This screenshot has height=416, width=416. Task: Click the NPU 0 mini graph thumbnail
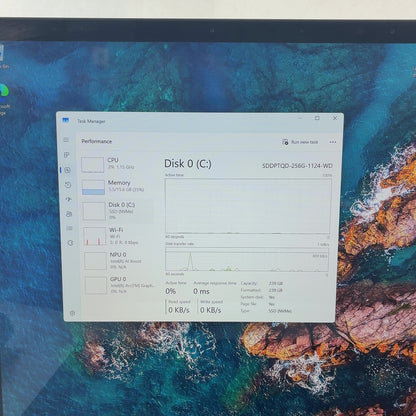[x=95, y=261]
